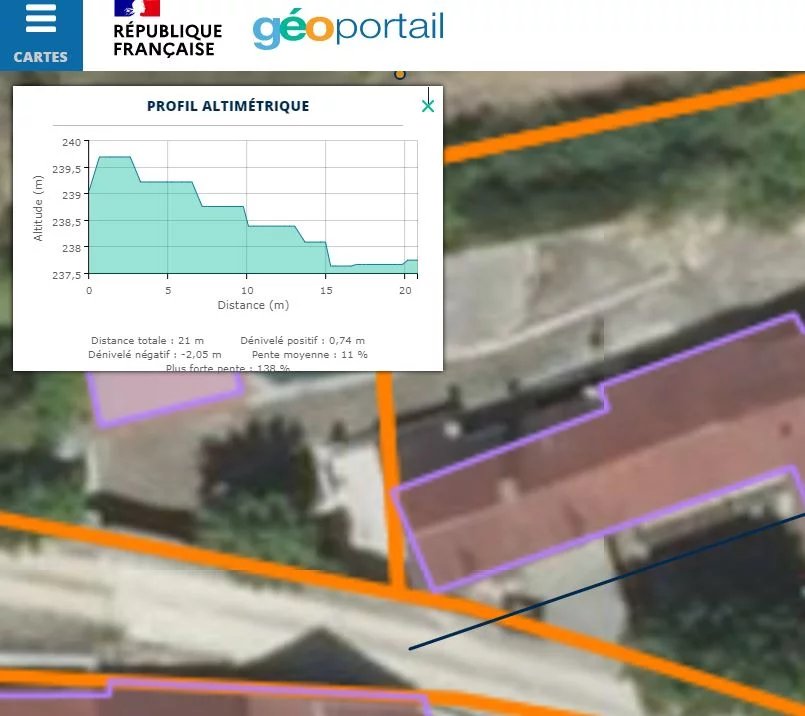Select the dark blue measurement line on map
Viewport: 805px width, 716px height.
(600, 585)
